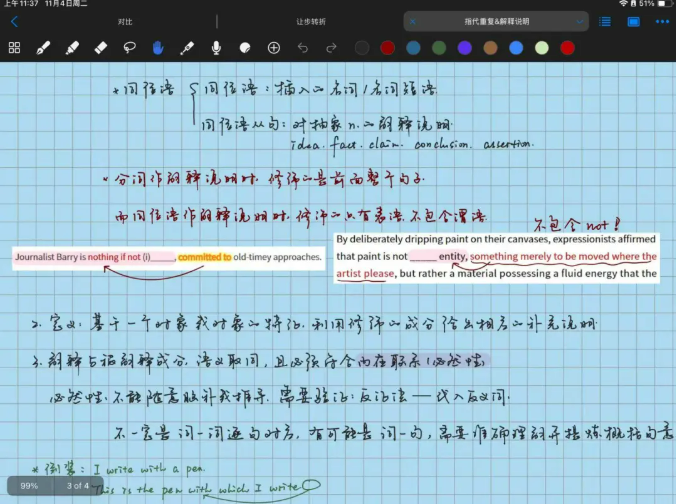Switch to the eraser tool
The height and width of the screenshot is (504, 676).
(x=100, y=47)
